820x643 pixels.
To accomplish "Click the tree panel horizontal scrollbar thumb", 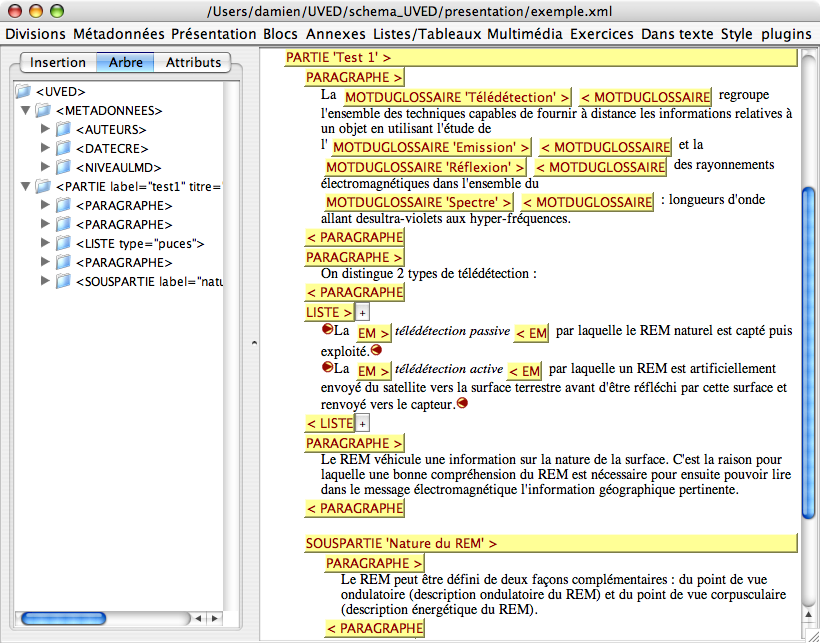I will [63, 618].
